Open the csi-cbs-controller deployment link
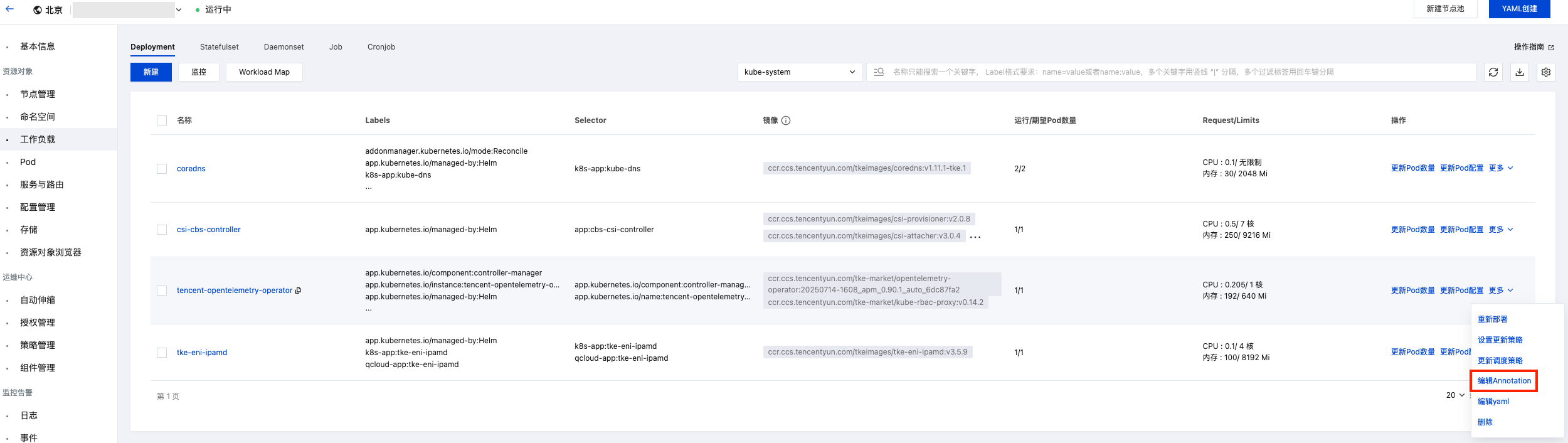Screen dimensions: 1568x443 point(208,230)
